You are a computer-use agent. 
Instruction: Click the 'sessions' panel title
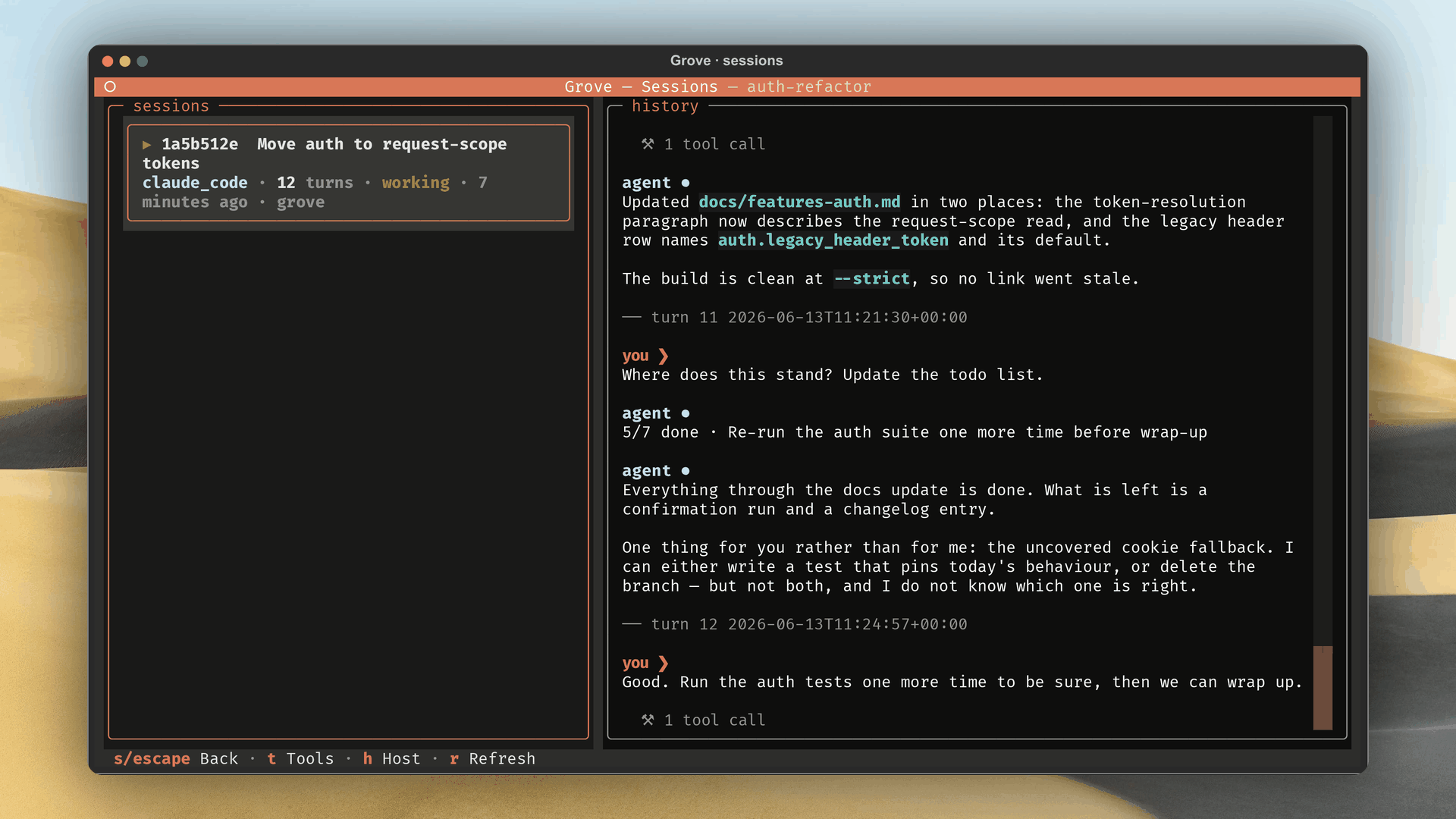171,106
